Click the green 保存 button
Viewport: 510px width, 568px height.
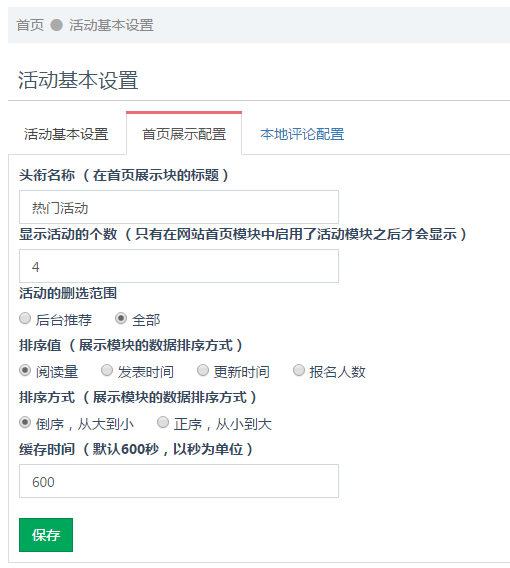(x=46, y=535)
